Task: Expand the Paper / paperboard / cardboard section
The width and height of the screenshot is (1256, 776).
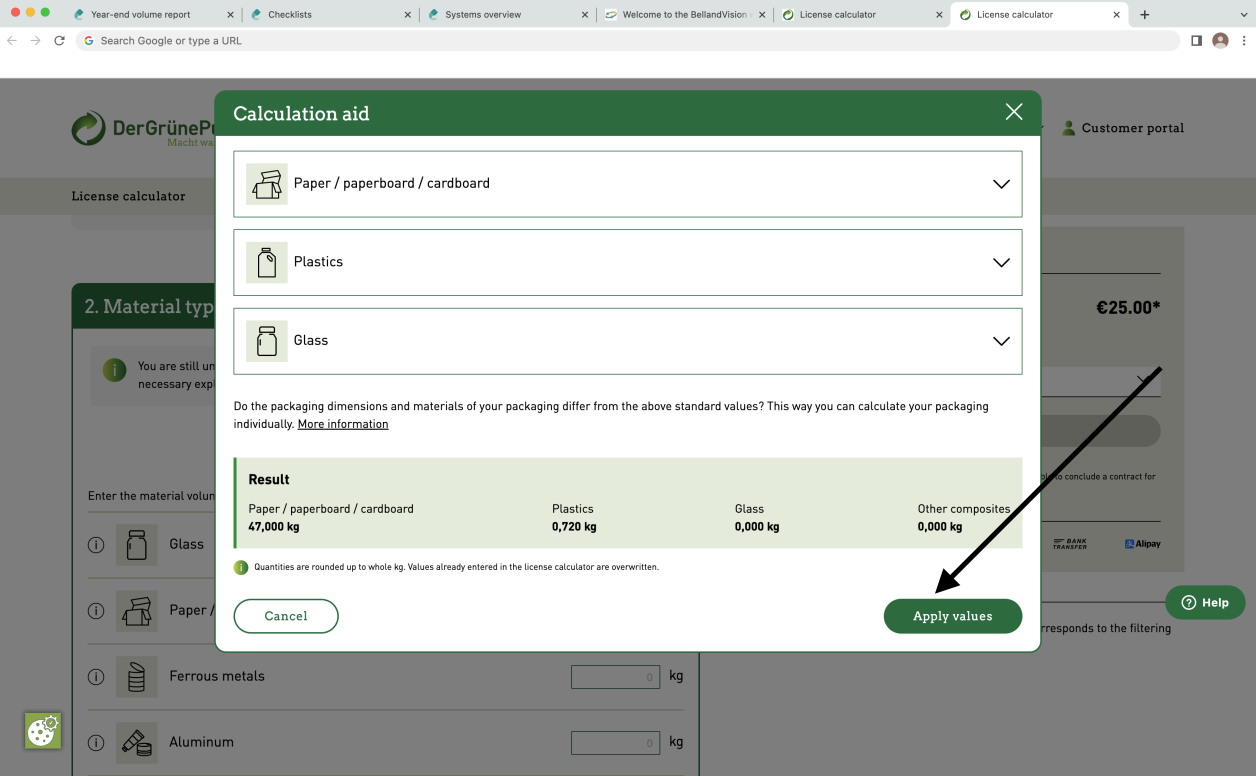Action: tap(1000, 184)
